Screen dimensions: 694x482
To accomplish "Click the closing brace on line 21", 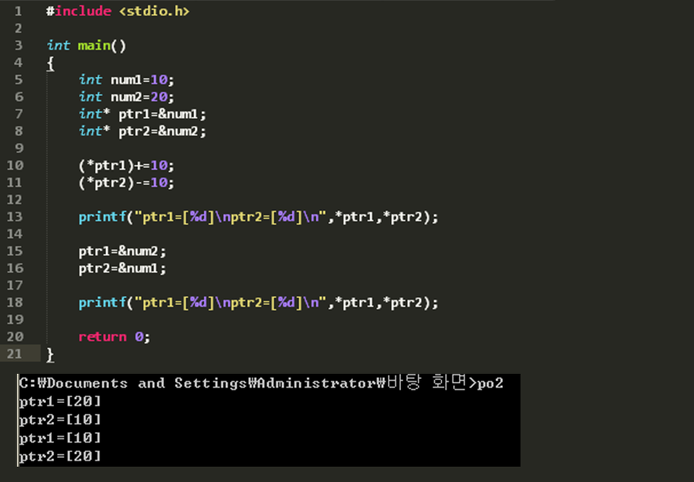I will pos(50,354).
